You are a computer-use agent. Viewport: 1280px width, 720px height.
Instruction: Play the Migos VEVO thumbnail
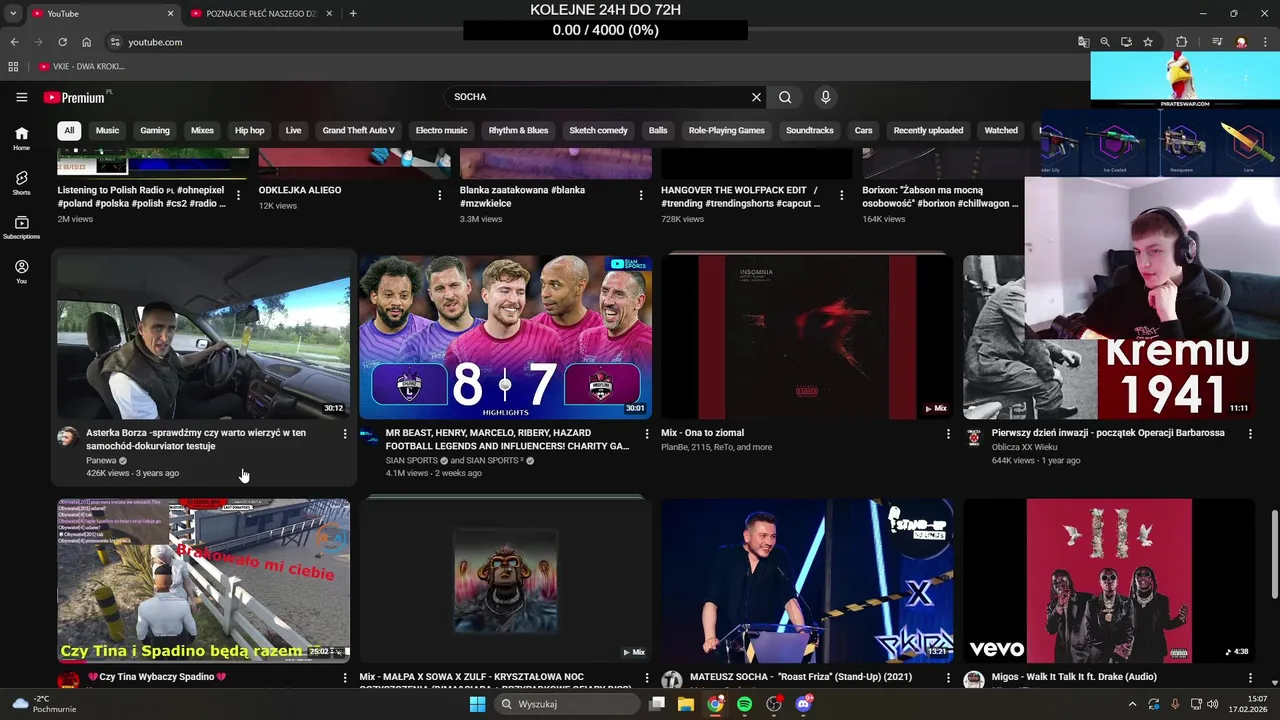1109,580
